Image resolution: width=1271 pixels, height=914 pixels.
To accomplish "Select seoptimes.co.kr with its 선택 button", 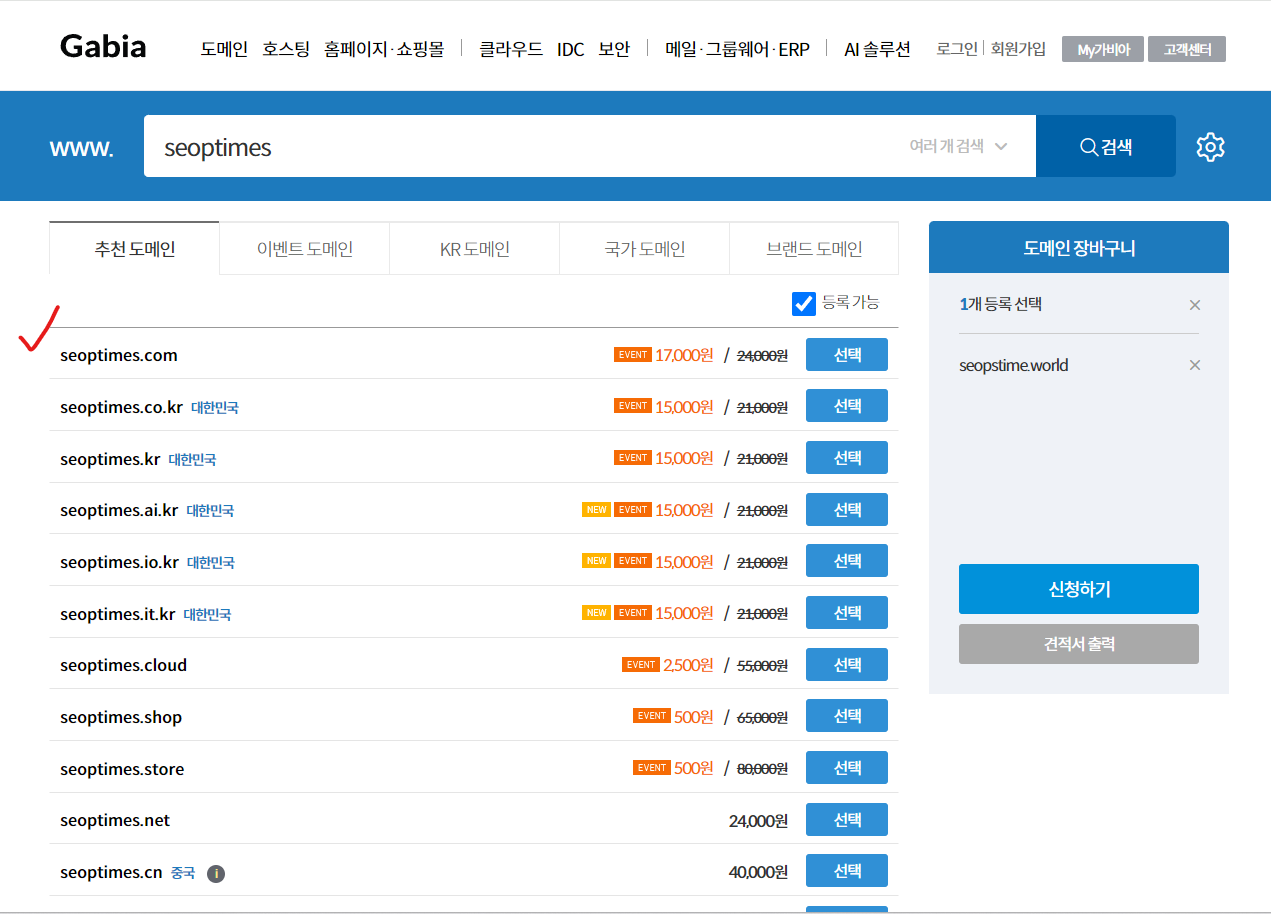I will (847, 406).
